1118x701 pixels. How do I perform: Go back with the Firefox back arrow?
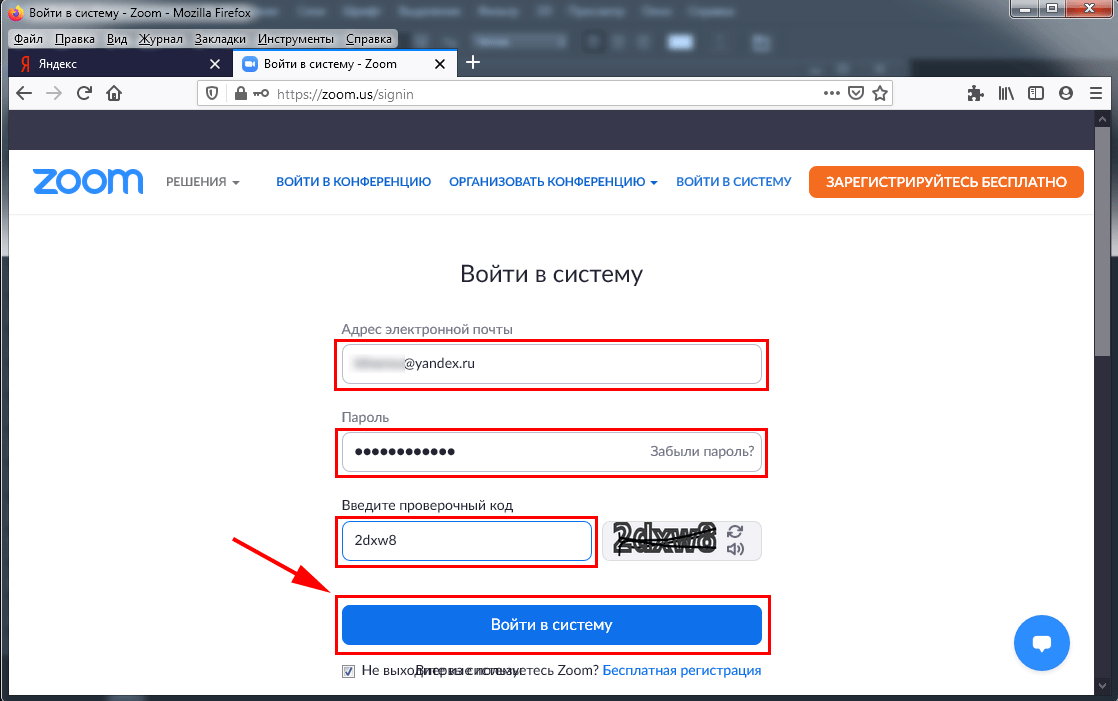click(24, 93)
